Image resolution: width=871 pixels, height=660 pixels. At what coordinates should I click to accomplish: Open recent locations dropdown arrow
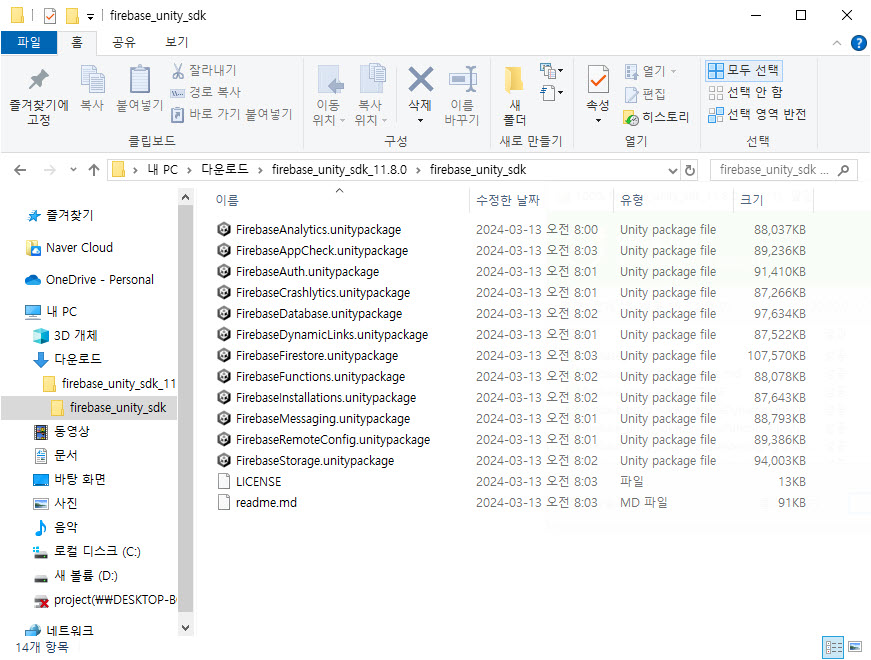73,170
